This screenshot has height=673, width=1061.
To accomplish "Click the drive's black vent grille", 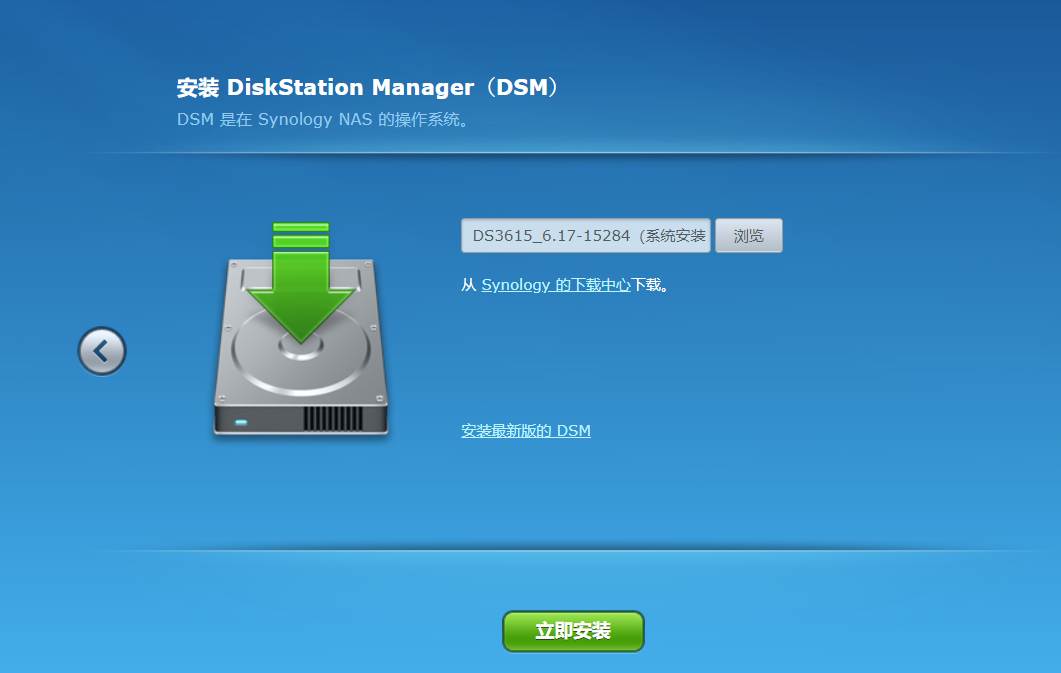I will point(333,419).
